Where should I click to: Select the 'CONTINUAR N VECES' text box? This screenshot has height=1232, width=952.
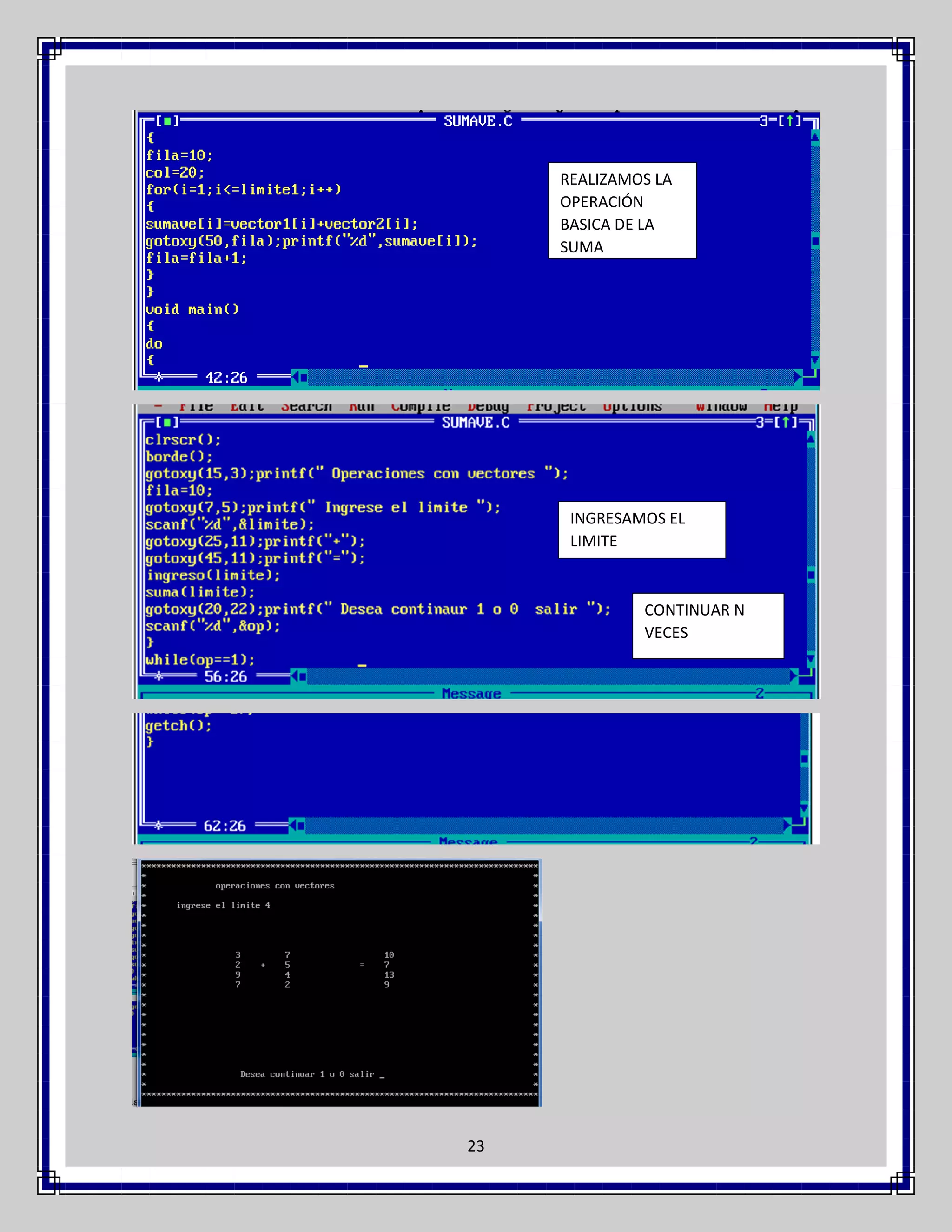point(708,626)
